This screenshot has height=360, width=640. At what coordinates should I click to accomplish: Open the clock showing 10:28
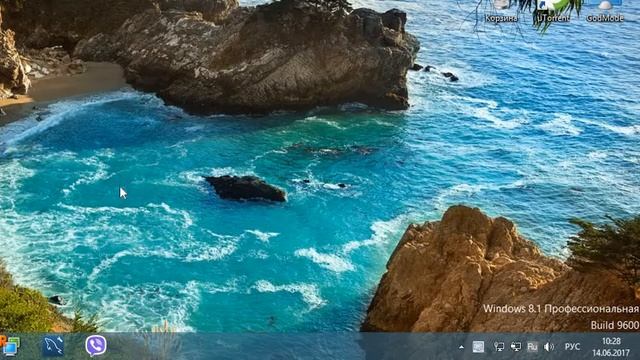click(611, 347)
